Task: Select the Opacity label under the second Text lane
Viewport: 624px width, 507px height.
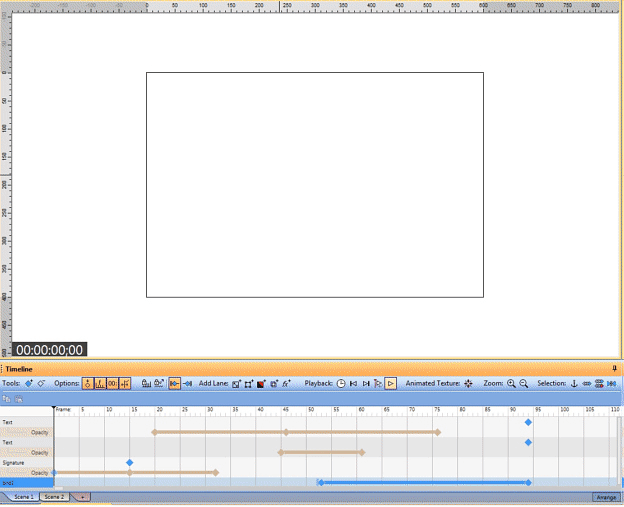Action: point(39,452)
